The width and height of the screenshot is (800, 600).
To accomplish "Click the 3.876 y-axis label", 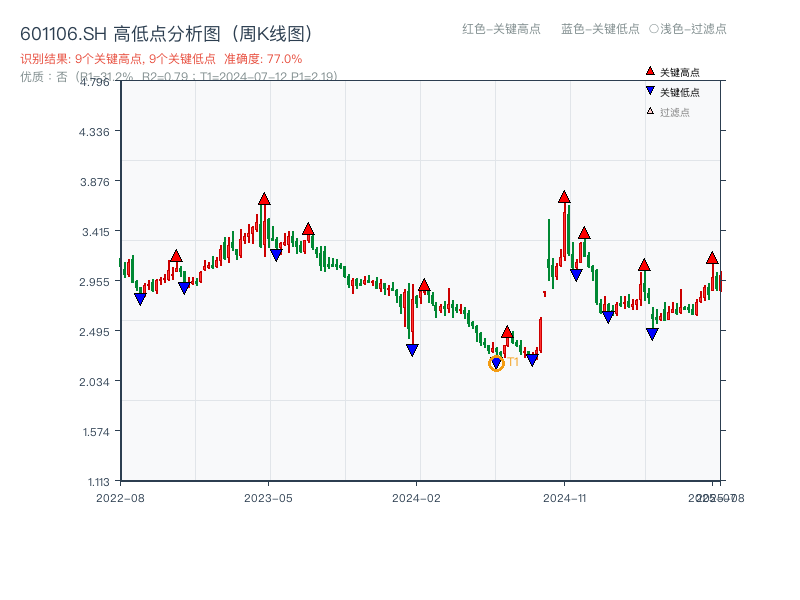I will pos(94,182).
